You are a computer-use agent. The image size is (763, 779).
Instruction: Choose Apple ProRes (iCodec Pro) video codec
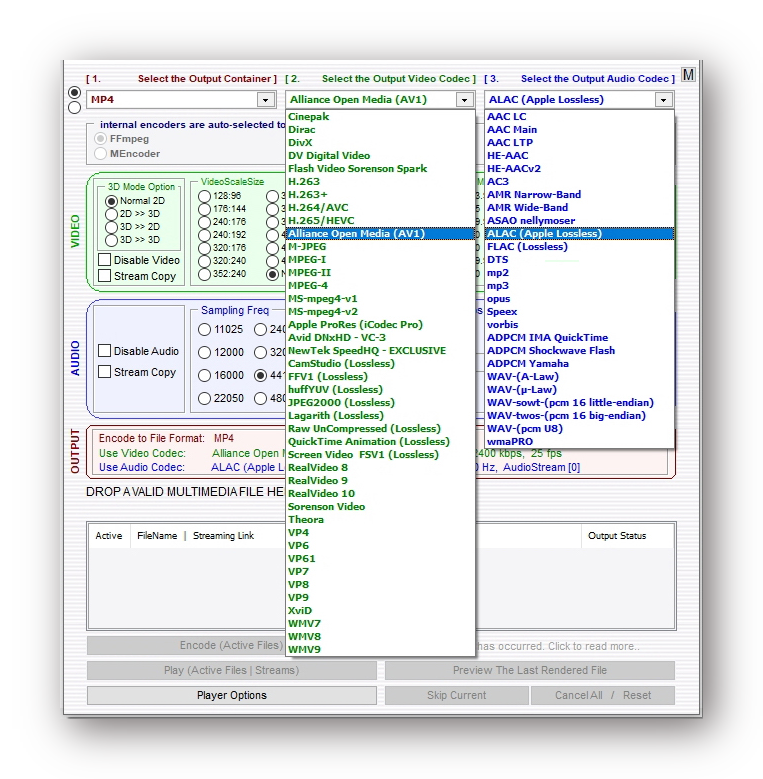point(355,324)
